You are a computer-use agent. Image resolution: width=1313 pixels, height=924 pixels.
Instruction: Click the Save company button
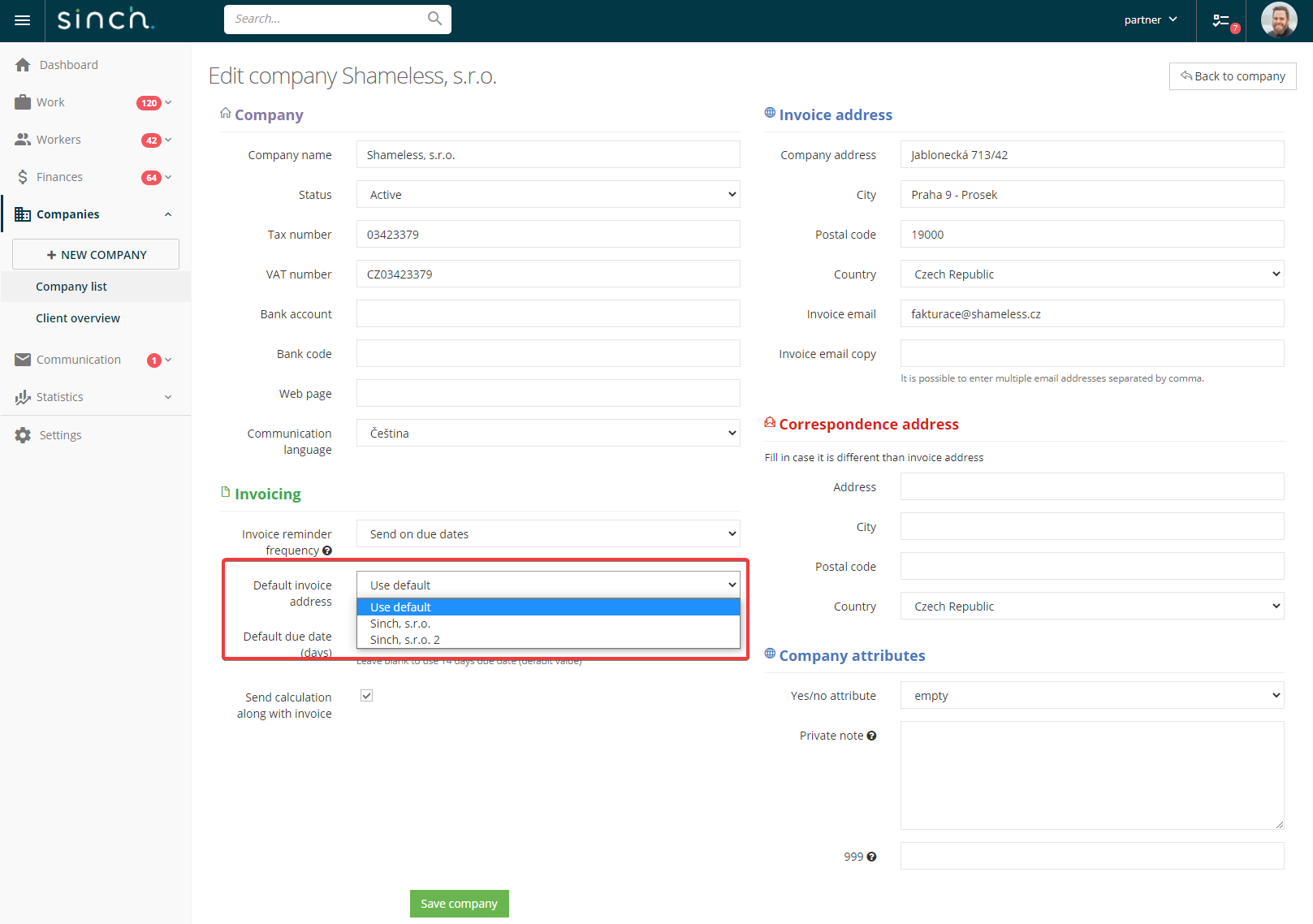(459, 903)
